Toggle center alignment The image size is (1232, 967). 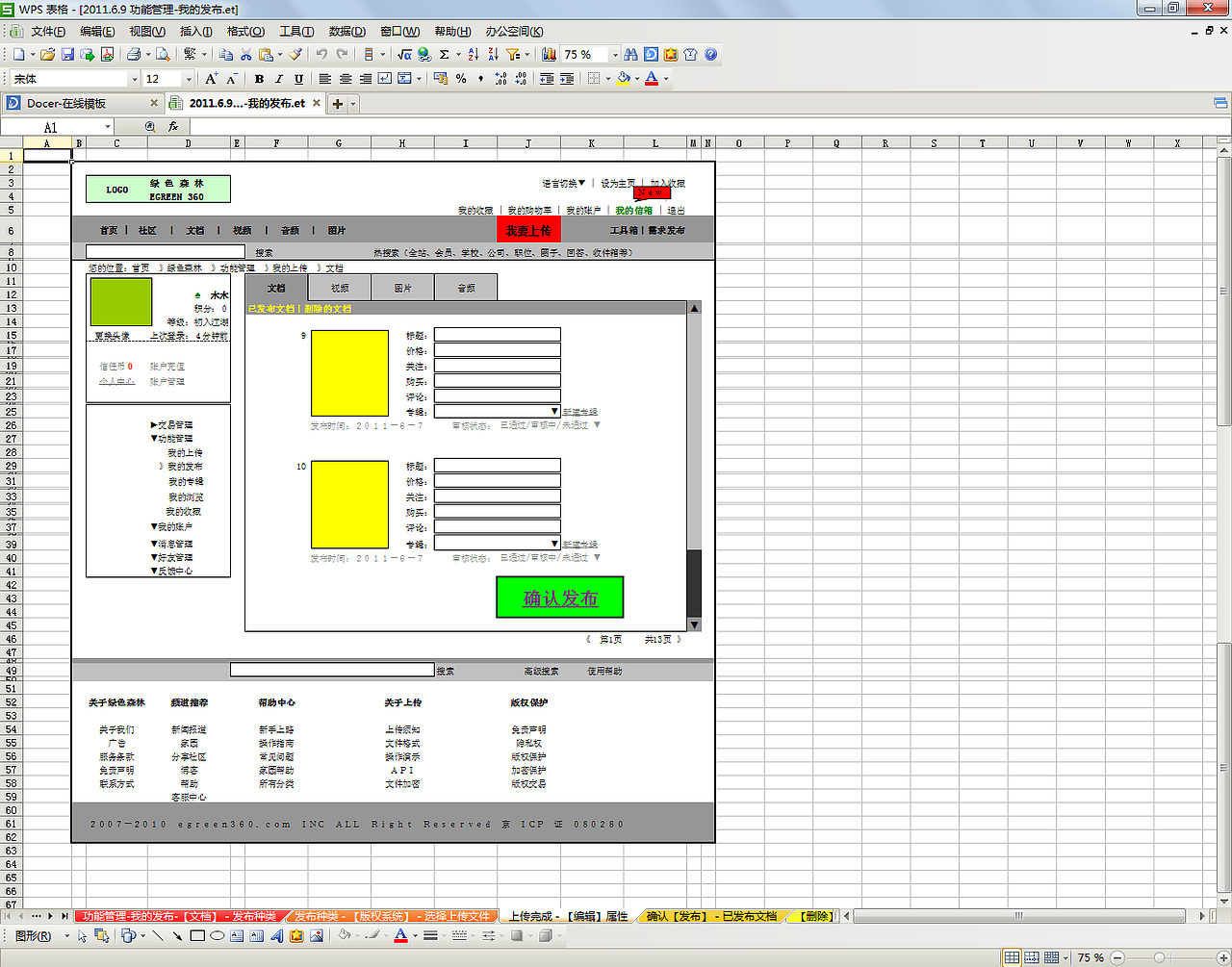tap(346, 79)
